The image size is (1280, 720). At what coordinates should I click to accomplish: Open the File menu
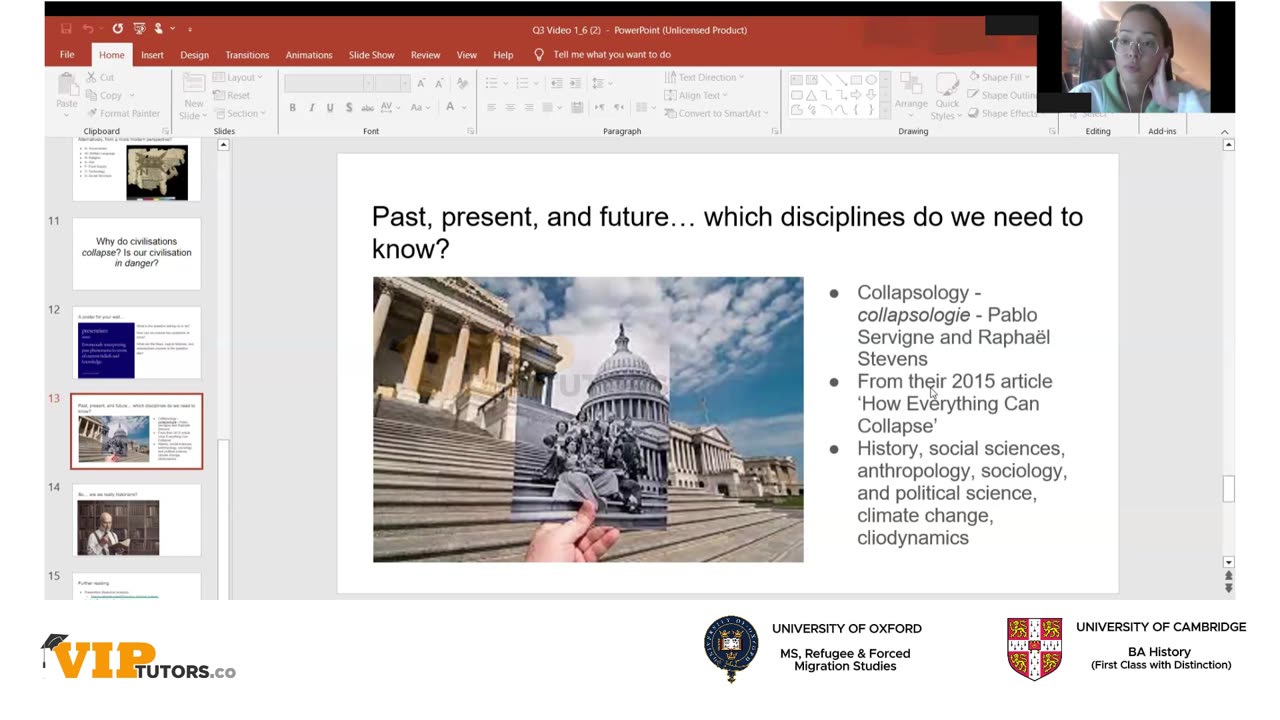click(x=67, y=55)
